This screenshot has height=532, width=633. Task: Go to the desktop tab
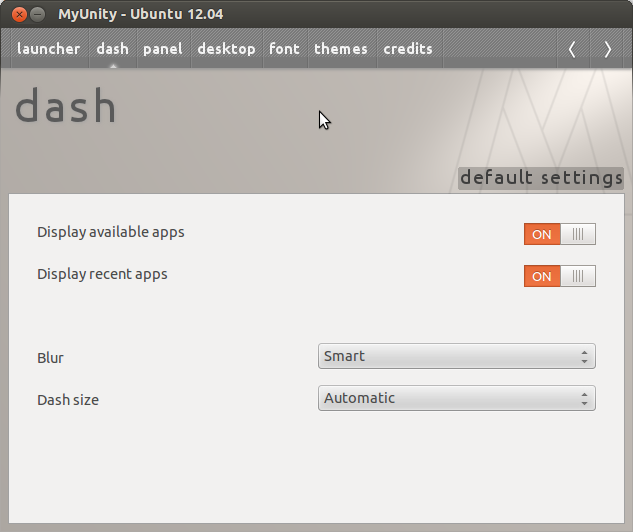226,49
